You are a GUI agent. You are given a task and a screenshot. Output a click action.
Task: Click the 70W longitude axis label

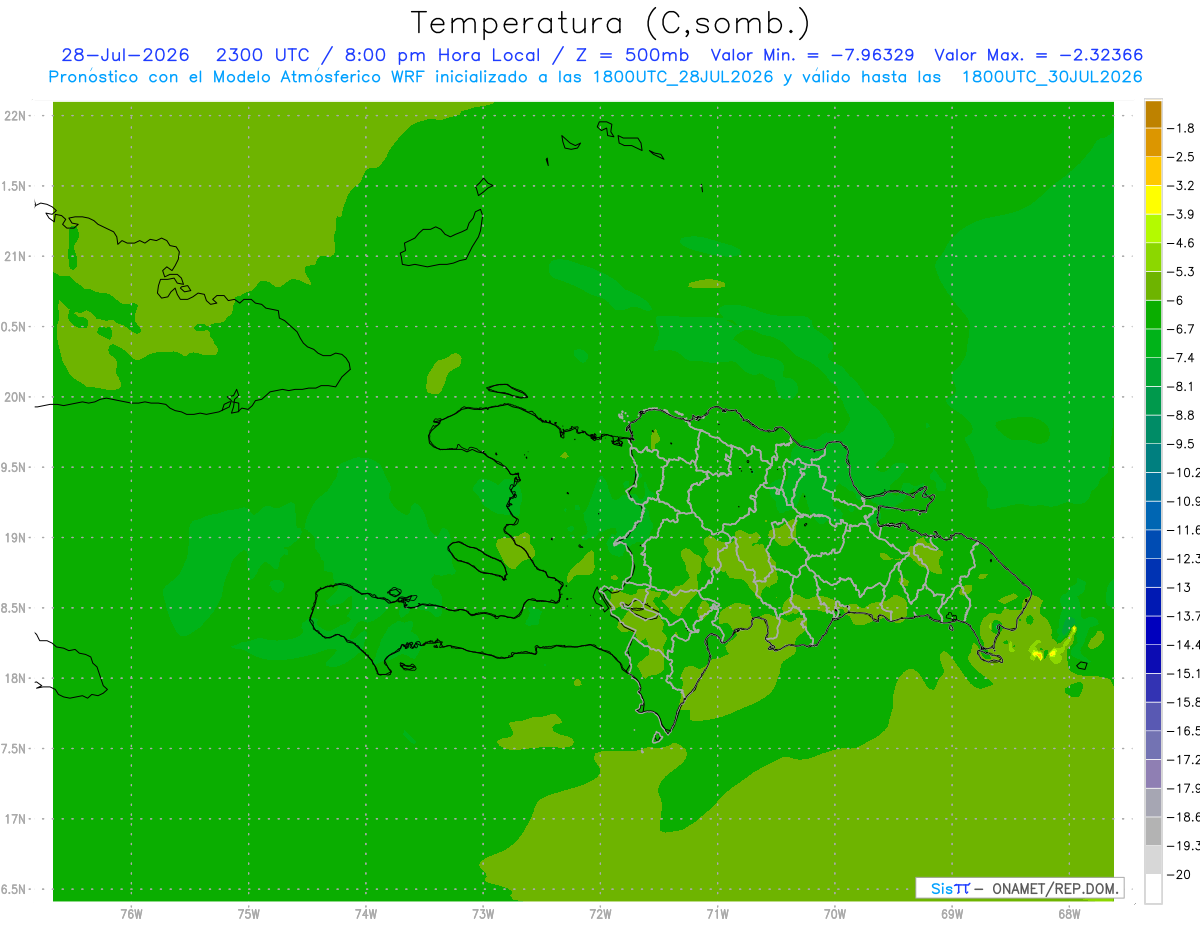pos(835,913)
